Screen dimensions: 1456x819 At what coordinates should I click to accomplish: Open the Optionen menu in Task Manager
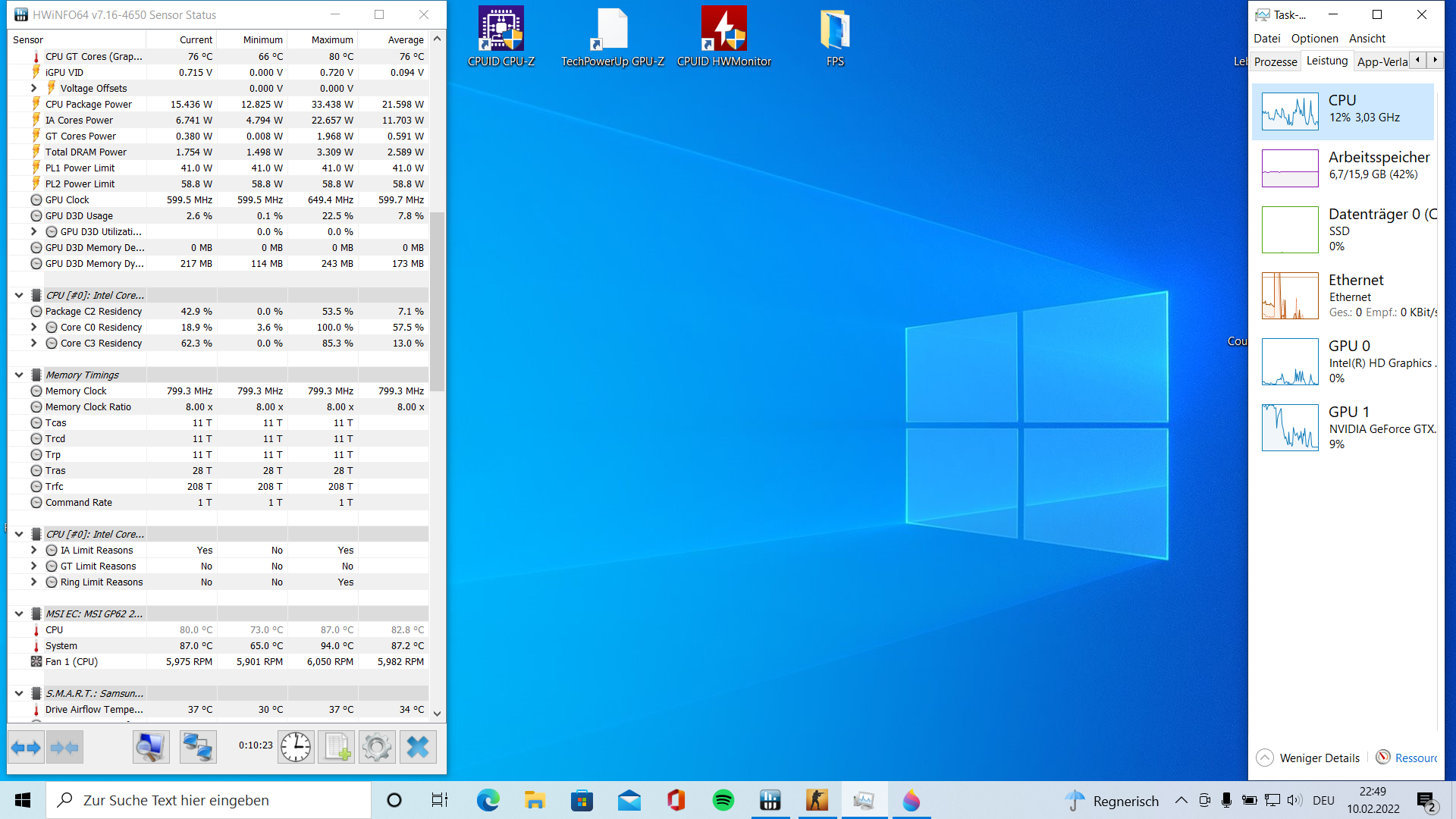1314,38
